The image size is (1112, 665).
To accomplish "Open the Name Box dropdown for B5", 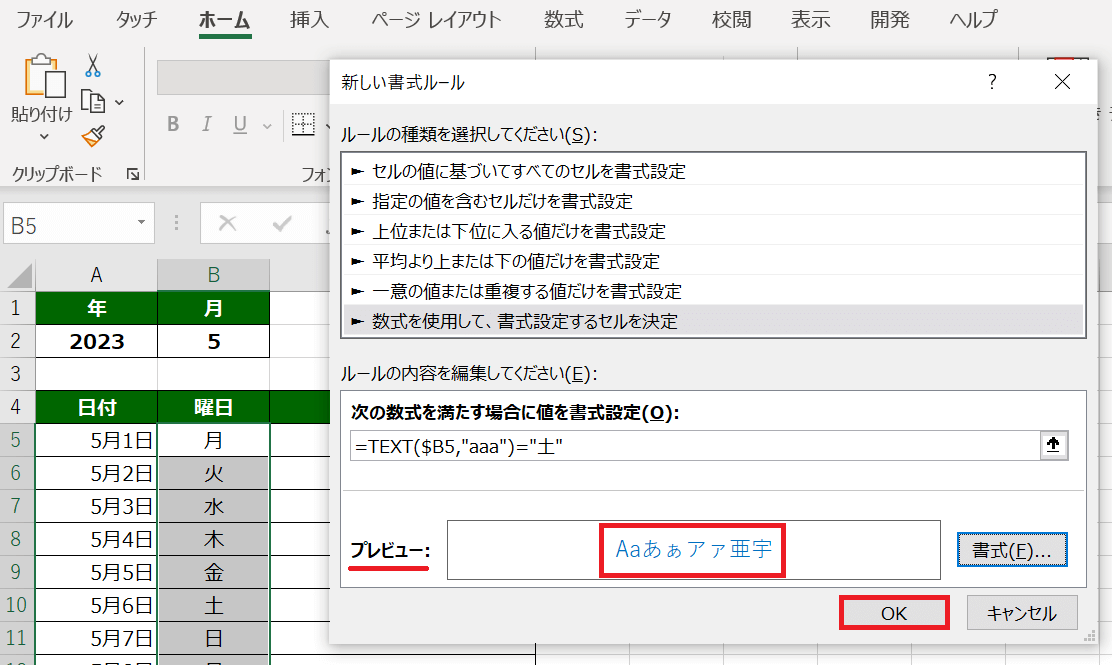I will 141,223.
